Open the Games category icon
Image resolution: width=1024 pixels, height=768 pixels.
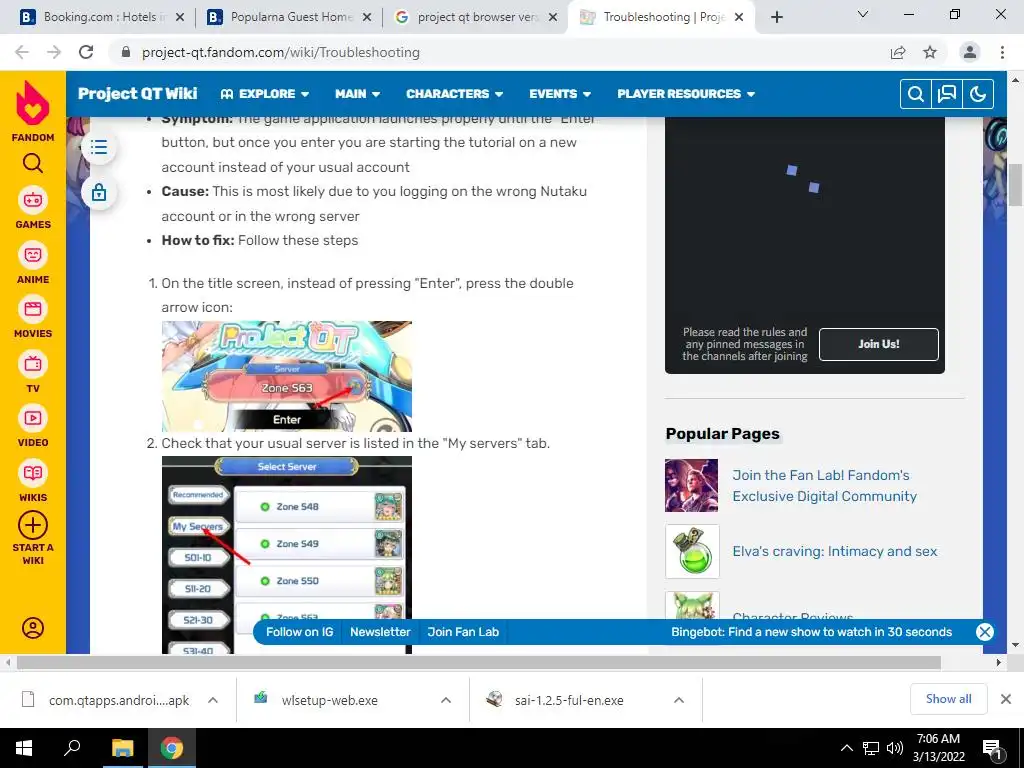[33, 200]
